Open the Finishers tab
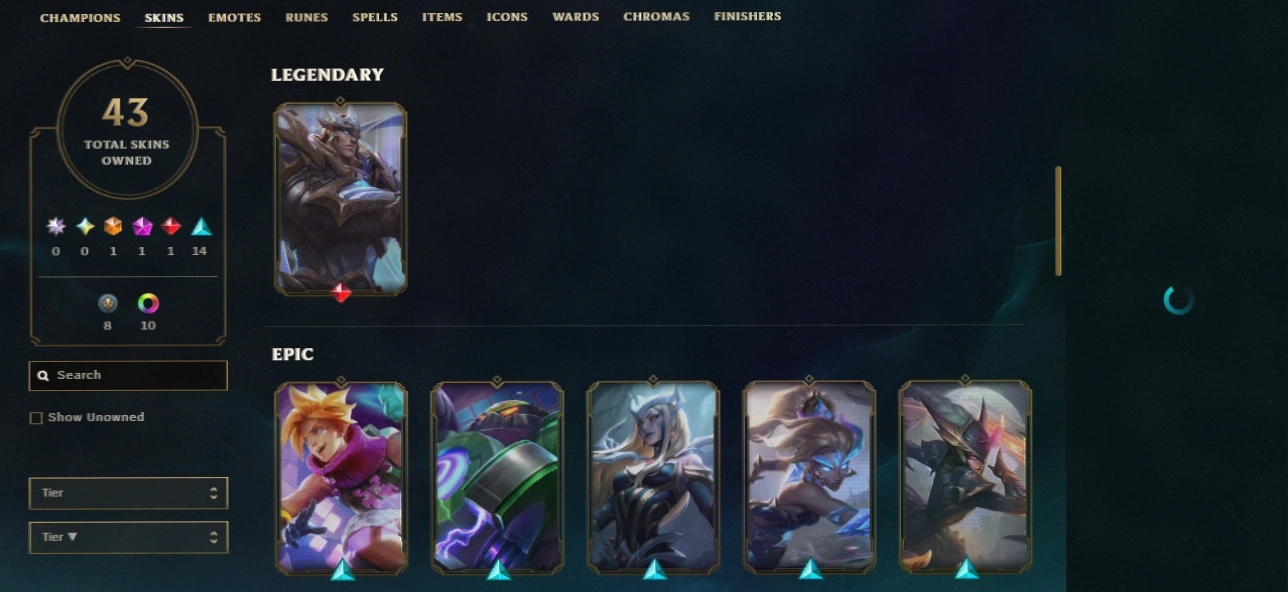1288x592 pixels. click(748, 17)
